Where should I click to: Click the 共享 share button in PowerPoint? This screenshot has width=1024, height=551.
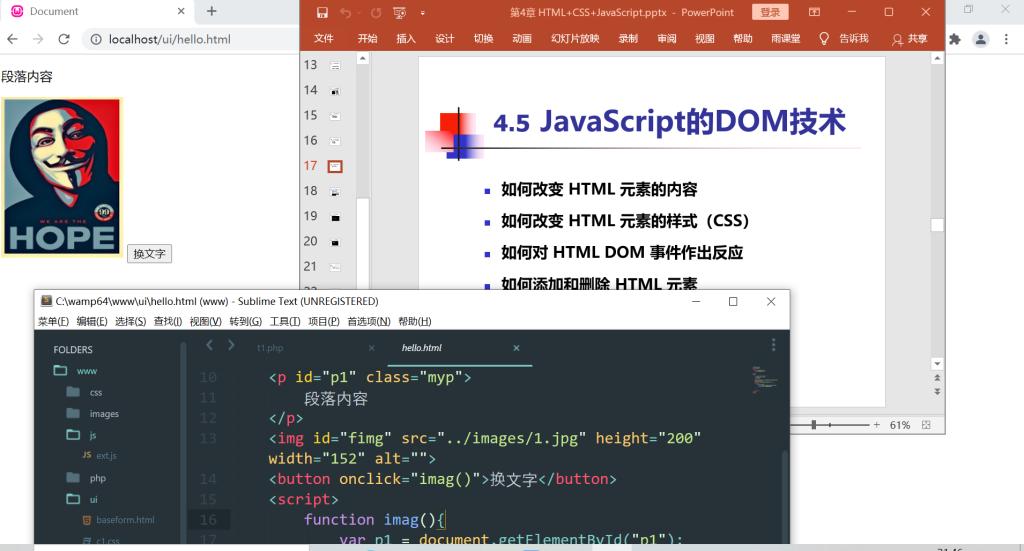pyautogui.click(x=910, y=39)
